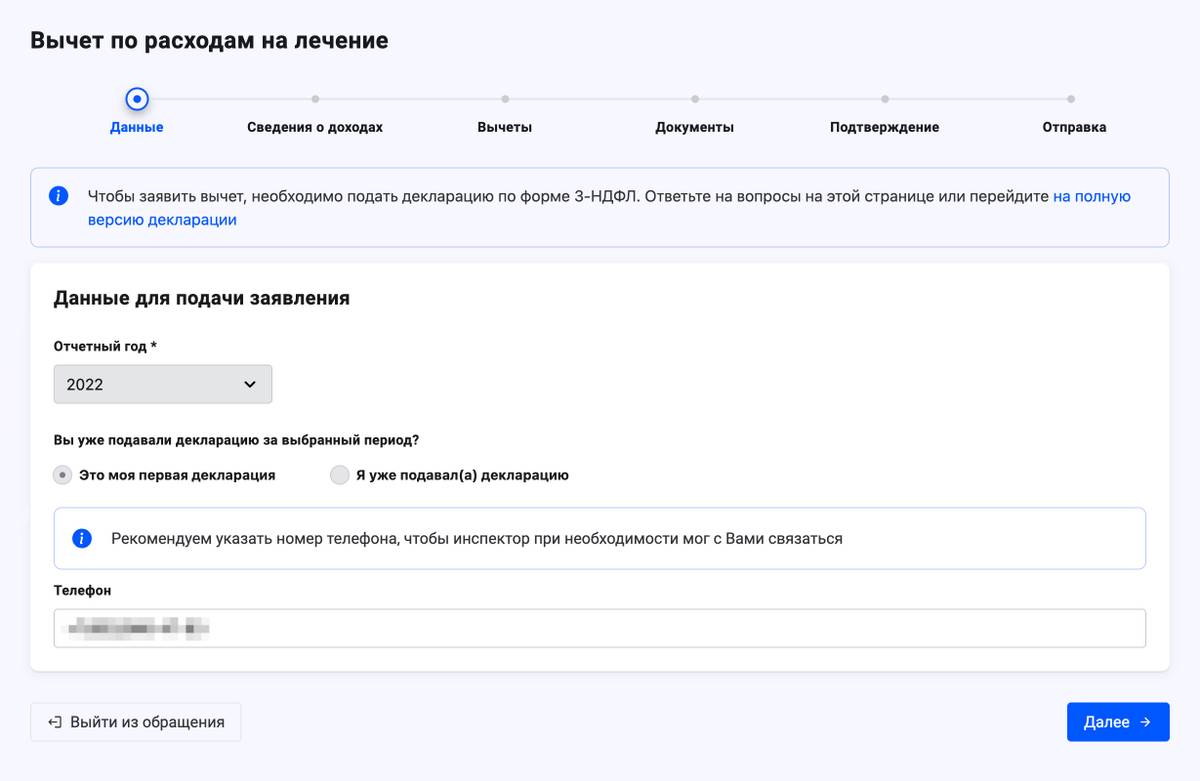Click the arrow icon on the "Далее" button

click(x=1145, y=722)
